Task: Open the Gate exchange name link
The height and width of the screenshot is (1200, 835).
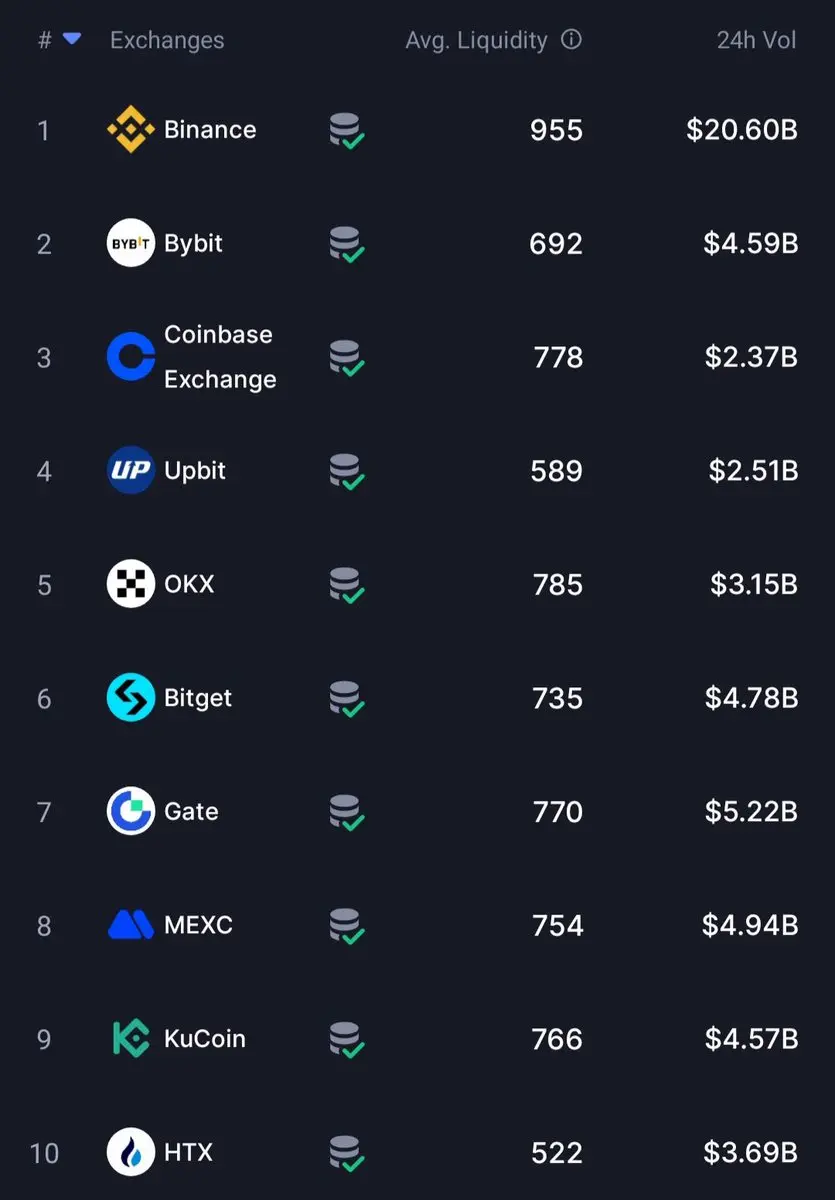Action: click(191, 811)
